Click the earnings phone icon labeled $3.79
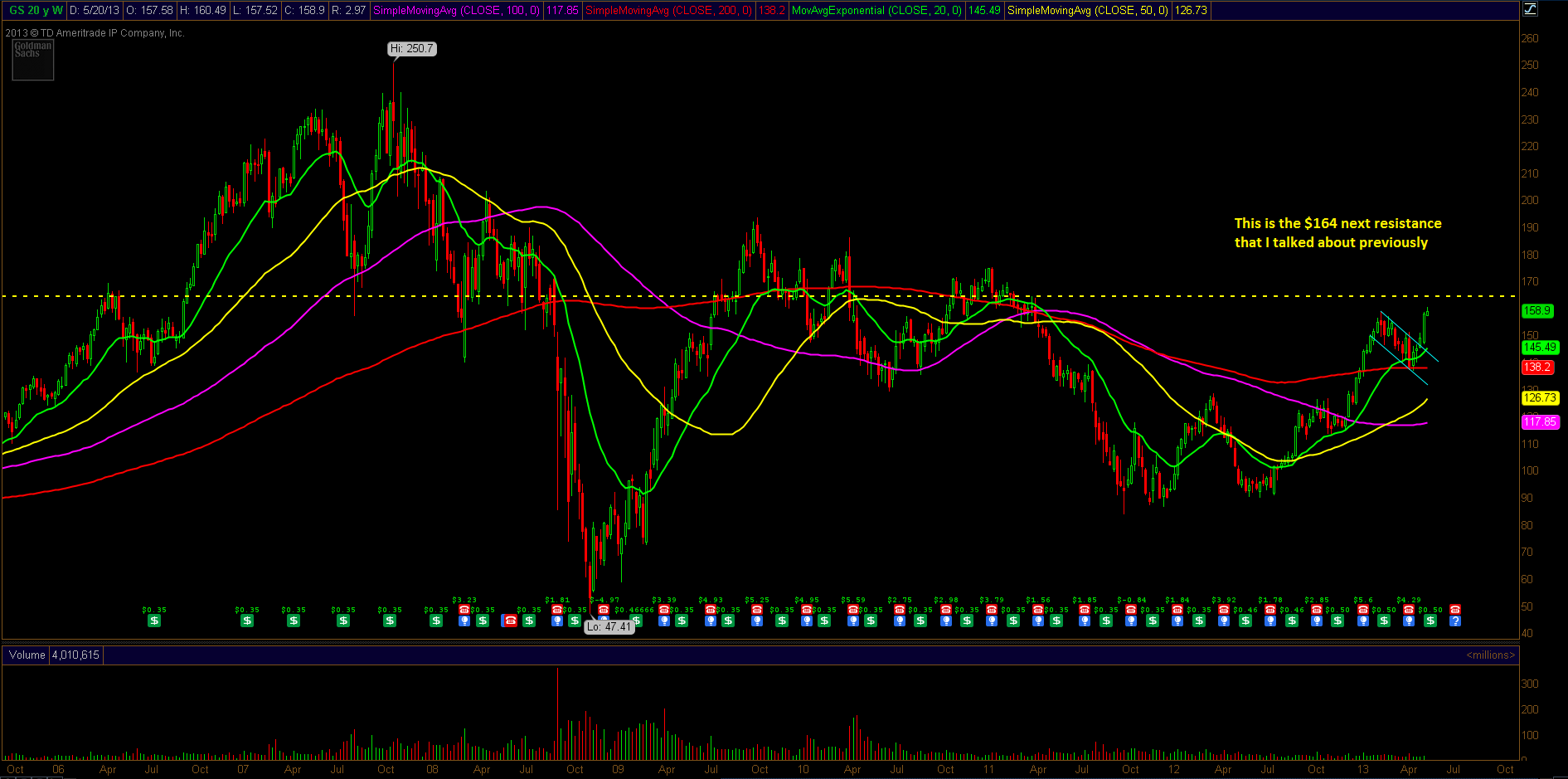This screenshot has height=779, width=1568. coord(992,610)
